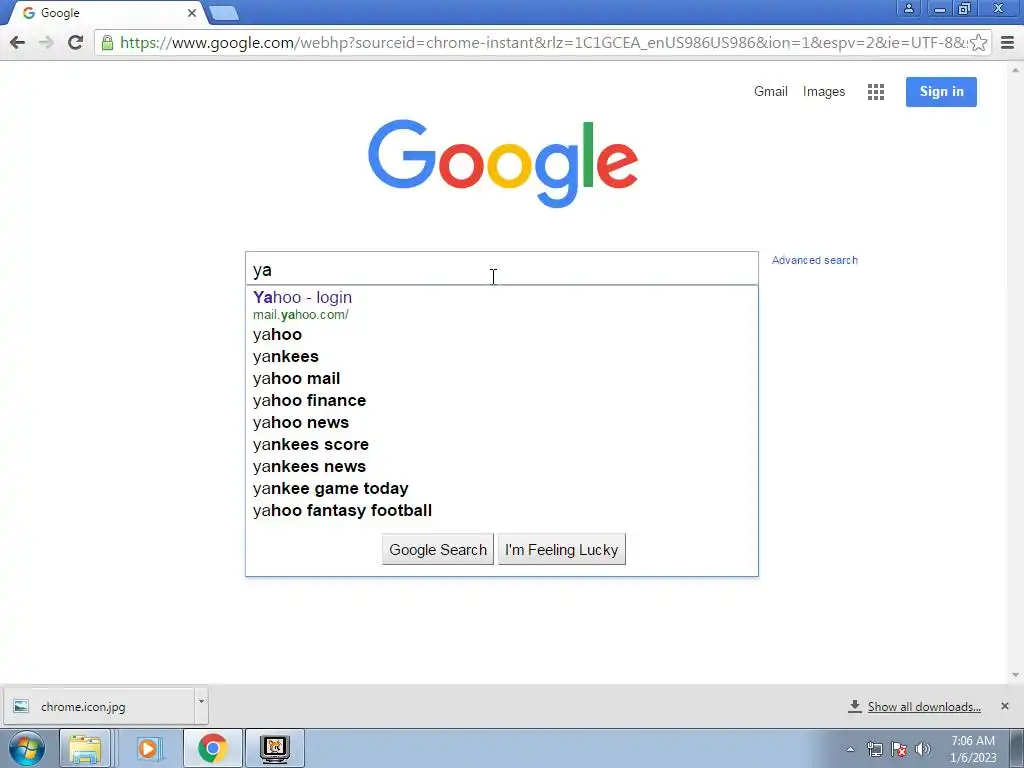Open a new tab button

pos(224,13)
